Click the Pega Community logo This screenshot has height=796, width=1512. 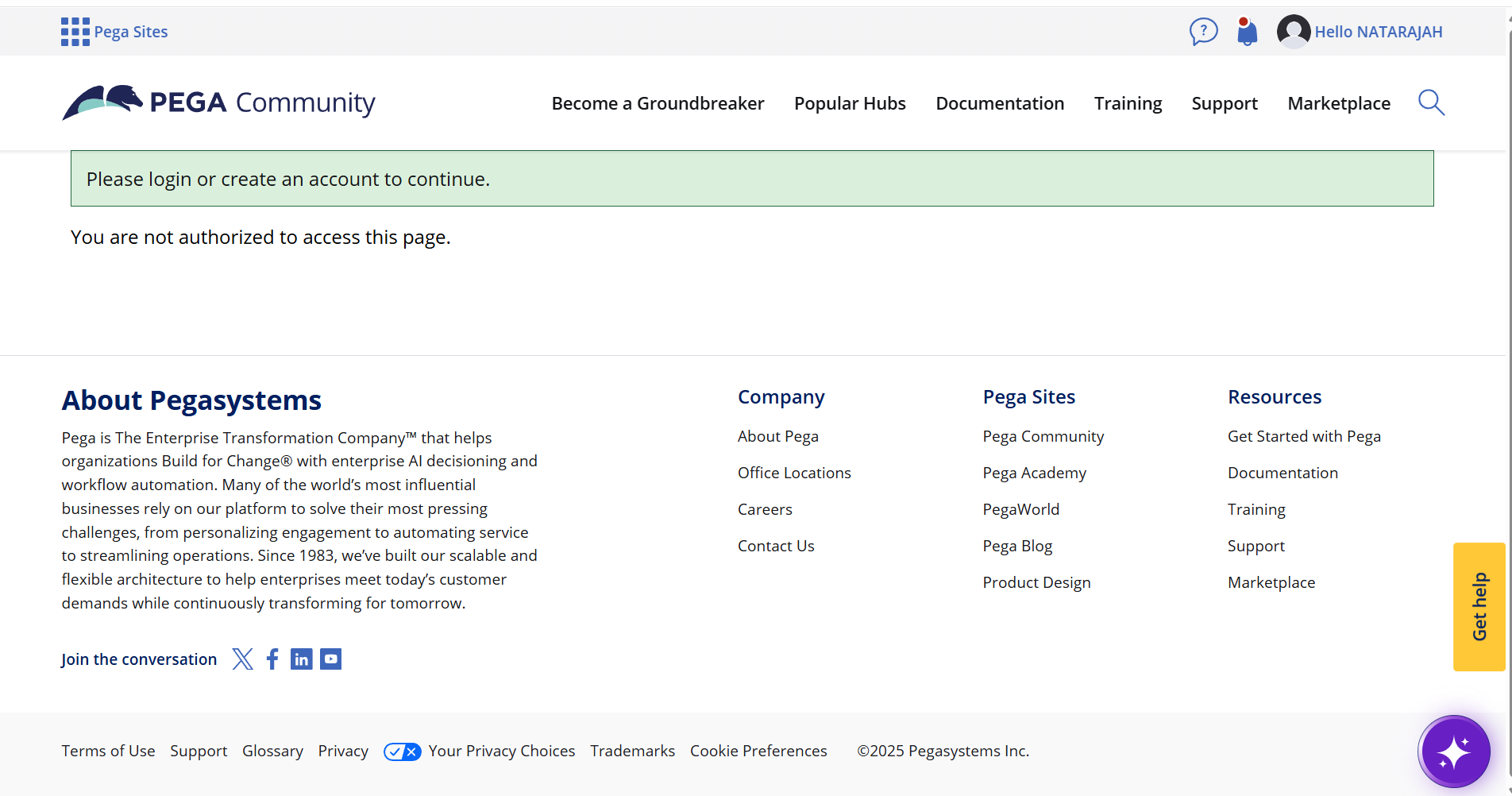(x=218, y=102)
